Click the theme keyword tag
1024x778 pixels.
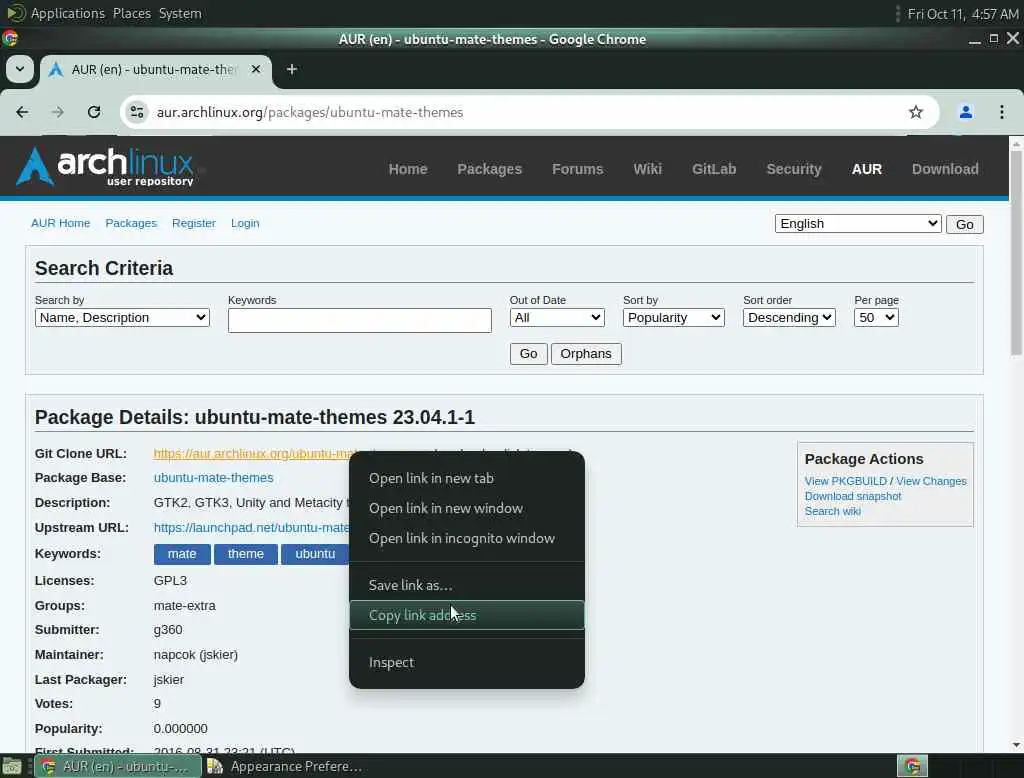pos(246,554)
